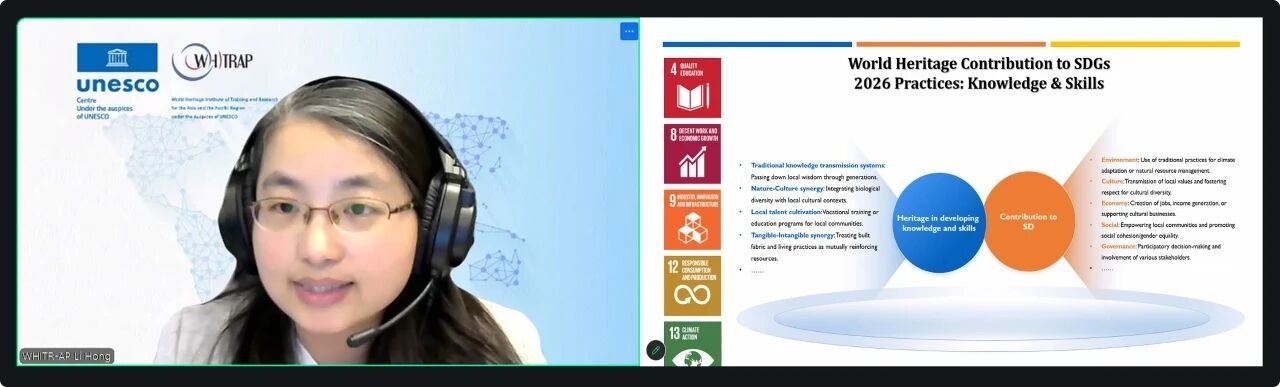
Task: Click the 'Local talent cultivation' bullet text
Action: pyautogui.click(x=786, y=212)
